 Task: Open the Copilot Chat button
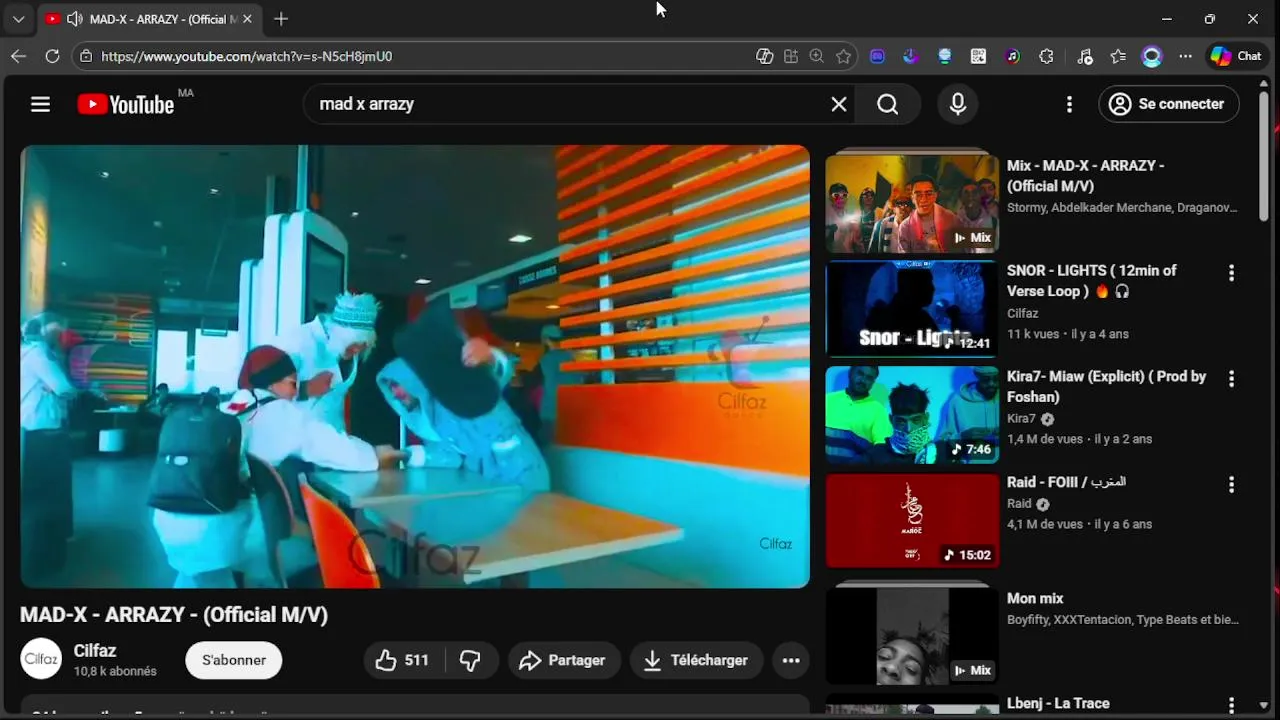point(1237,56)
